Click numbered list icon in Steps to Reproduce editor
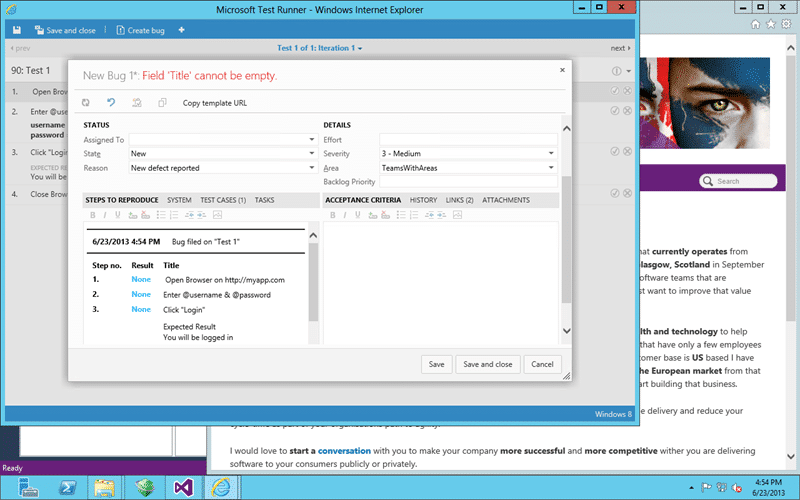This screenshot has height=500, width=800. tap(174, 215)
